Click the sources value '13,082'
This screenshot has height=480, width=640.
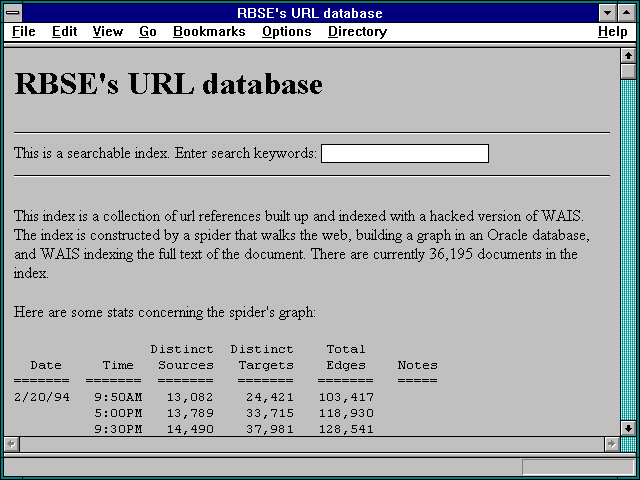(190, 397)
